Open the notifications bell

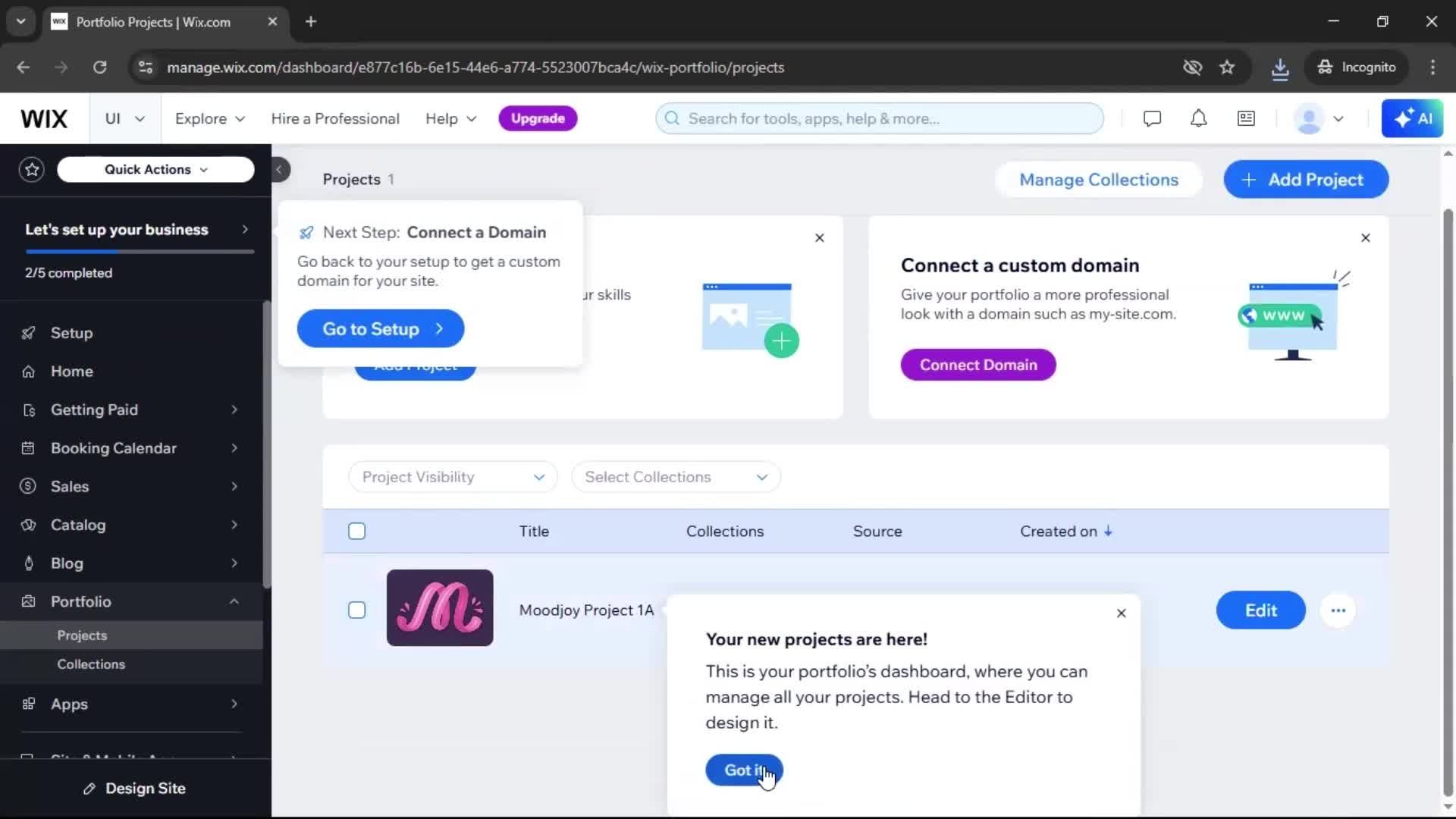(x=1198, y=118)
